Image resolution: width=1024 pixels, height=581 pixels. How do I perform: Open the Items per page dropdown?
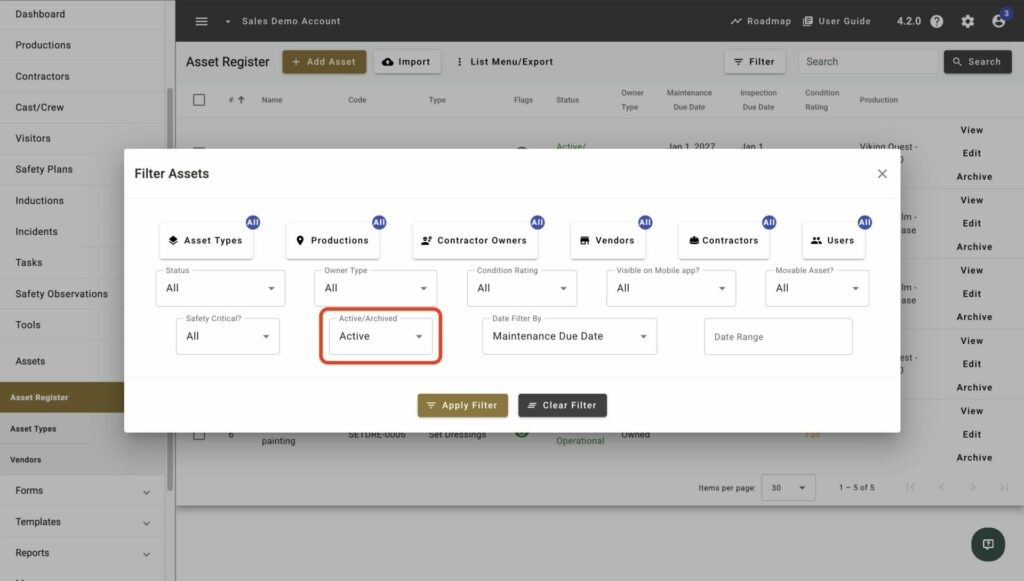click(788, 488)
